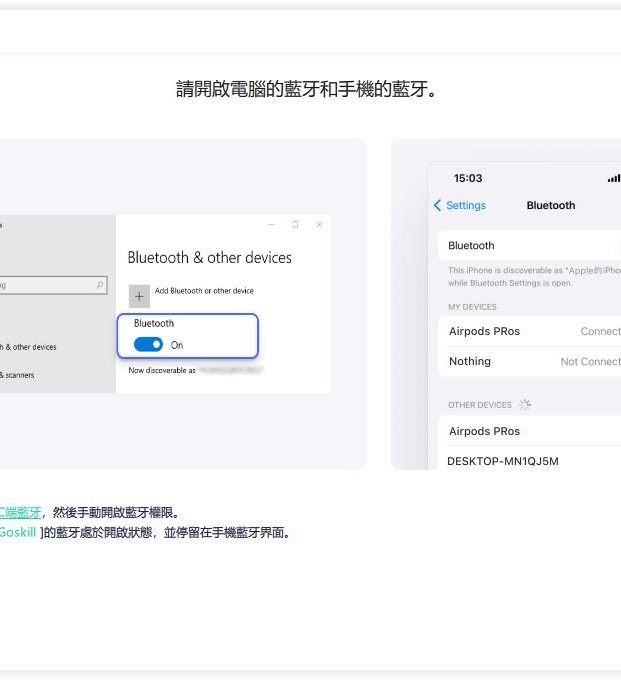Viewport: 621px width, 680px height.
Task: Click the maximize icon of the Settings window
Action: point(295,225)
